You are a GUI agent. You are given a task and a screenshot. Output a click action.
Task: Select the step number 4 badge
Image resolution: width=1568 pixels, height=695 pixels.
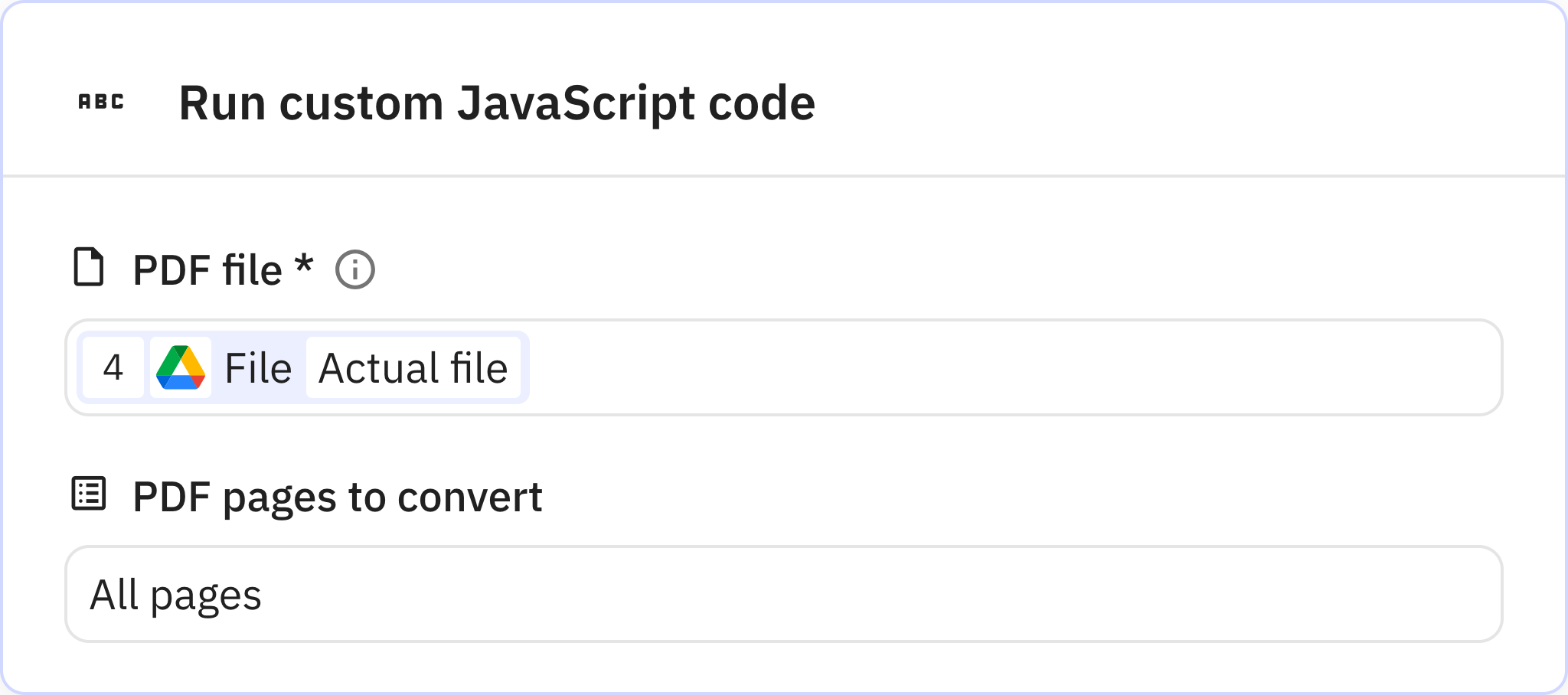point(113,367)
